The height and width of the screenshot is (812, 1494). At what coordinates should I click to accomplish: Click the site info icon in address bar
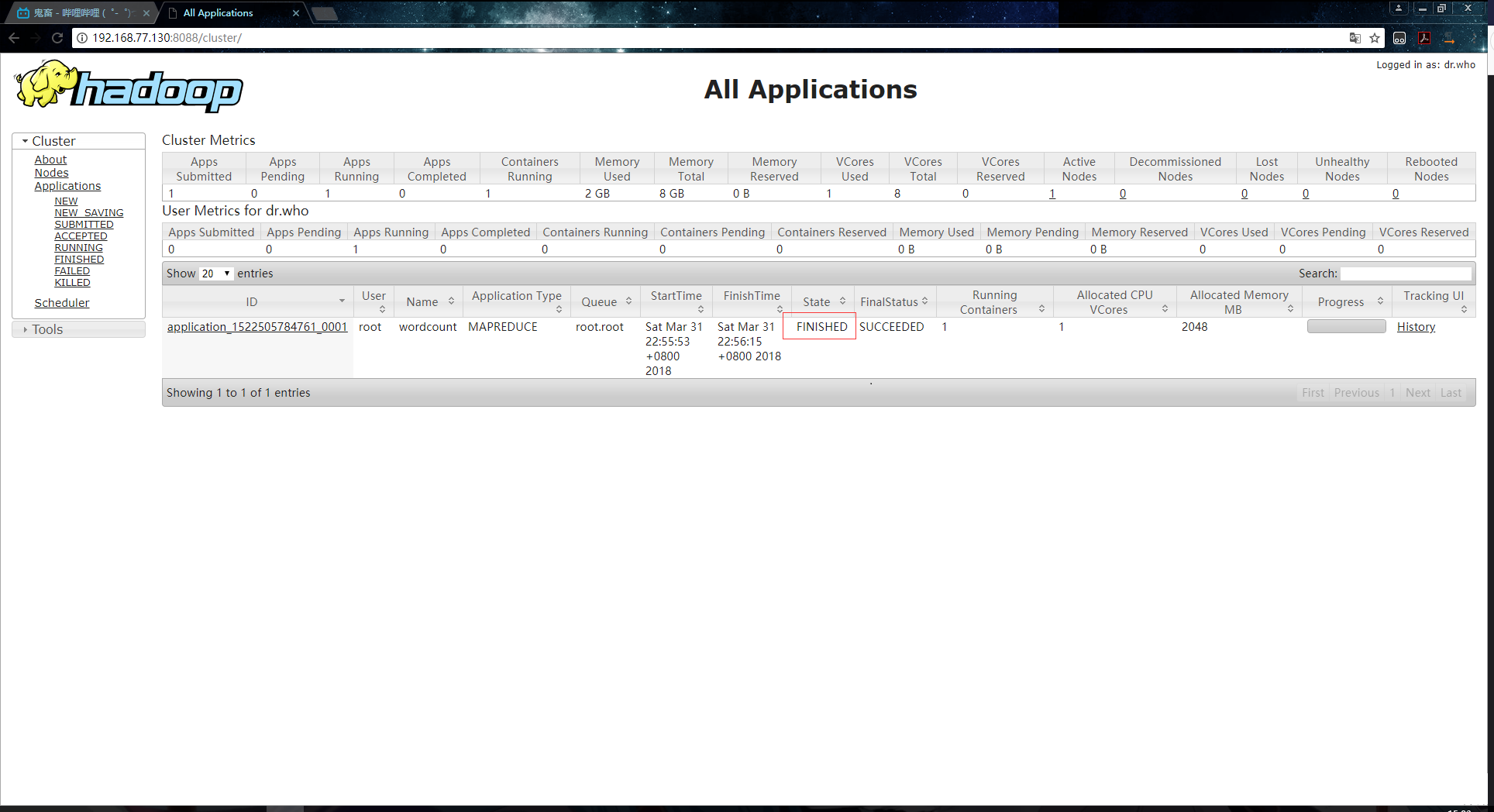click(82, 38)
